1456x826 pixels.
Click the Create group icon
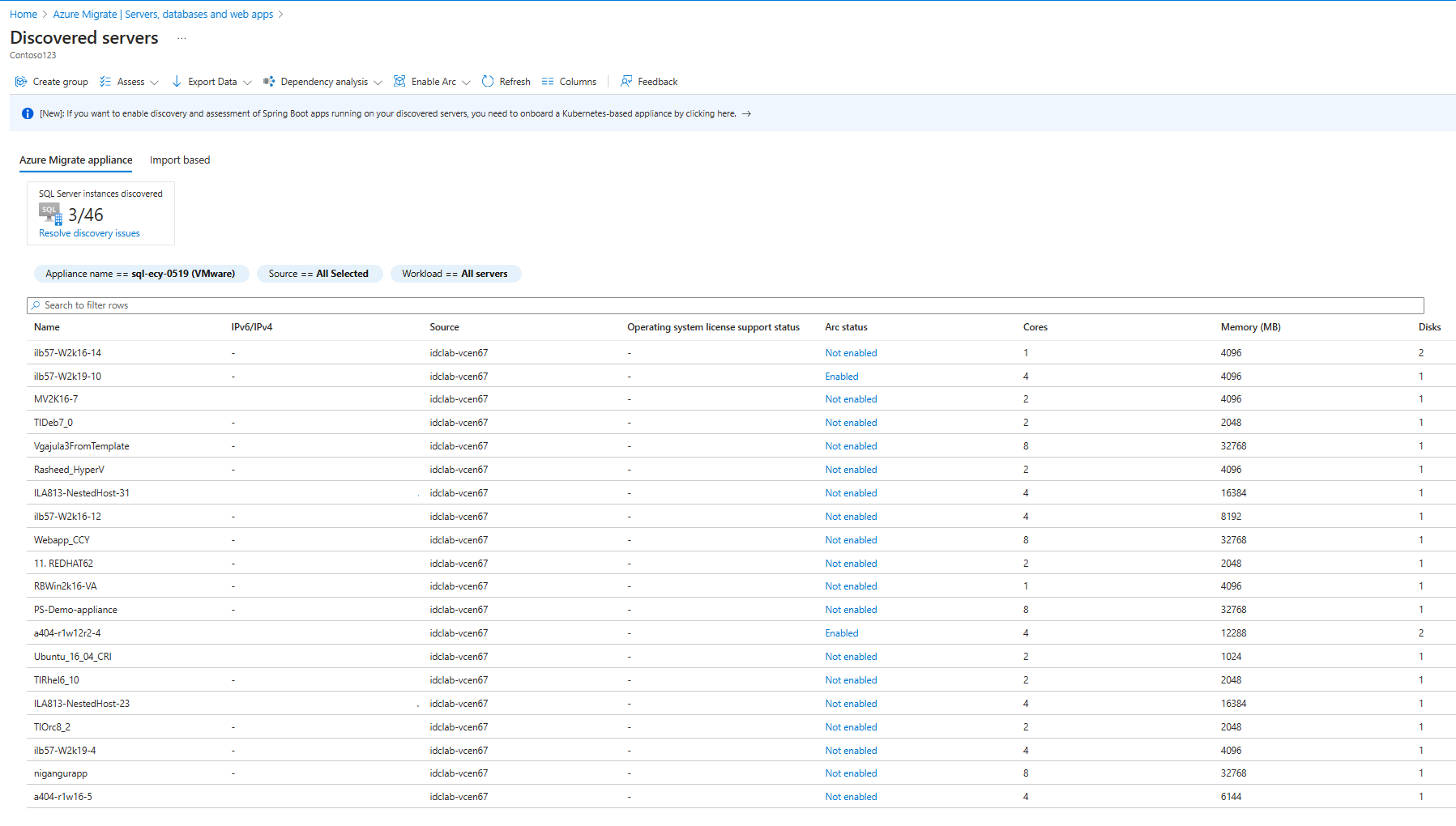coord(21,82)
